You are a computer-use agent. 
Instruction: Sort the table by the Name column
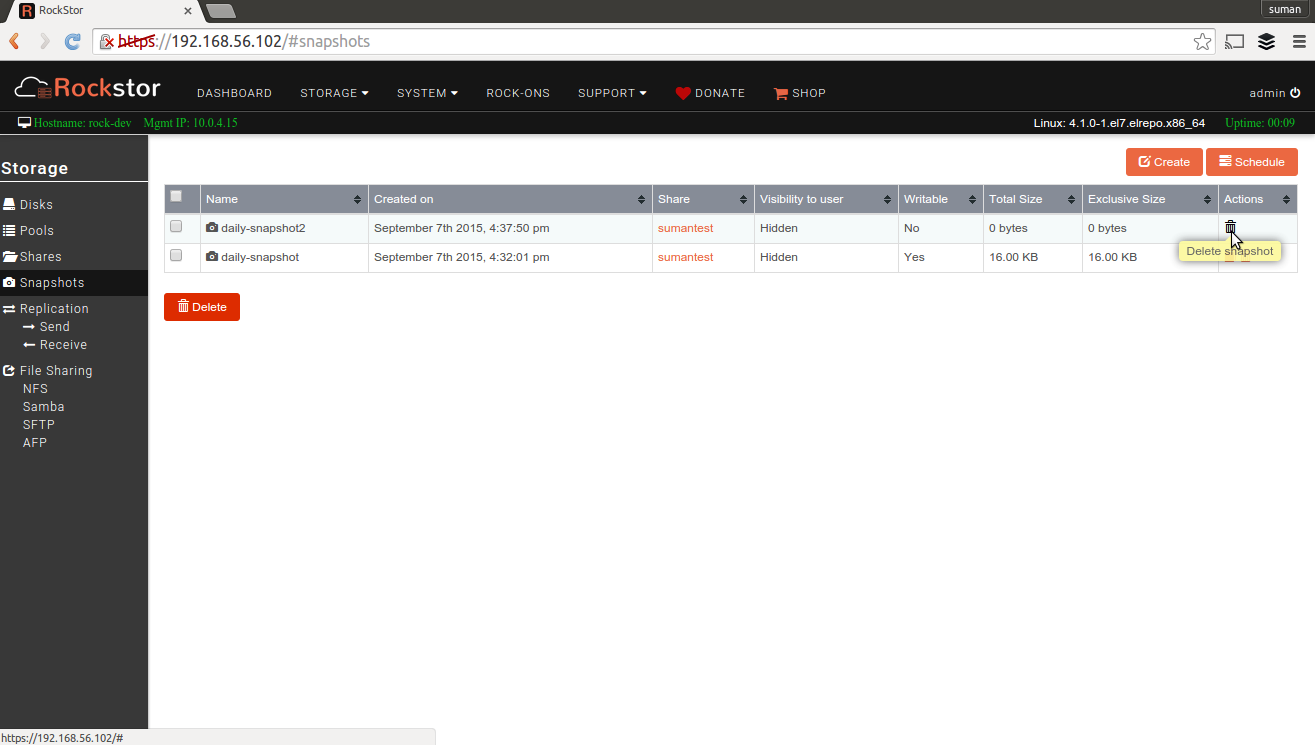point(284,199)
